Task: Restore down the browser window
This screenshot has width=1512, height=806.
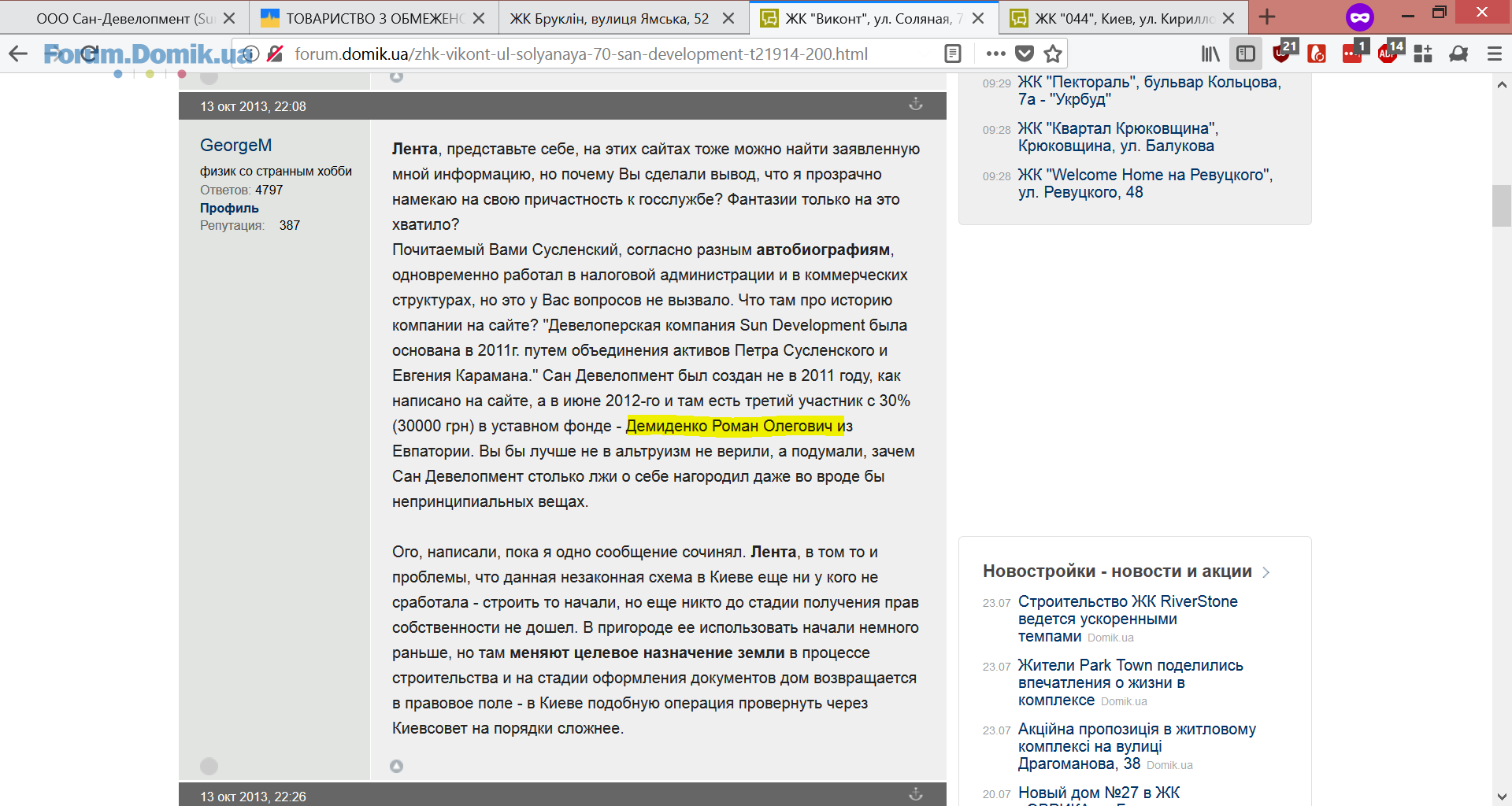Action: coord(1440,13)
